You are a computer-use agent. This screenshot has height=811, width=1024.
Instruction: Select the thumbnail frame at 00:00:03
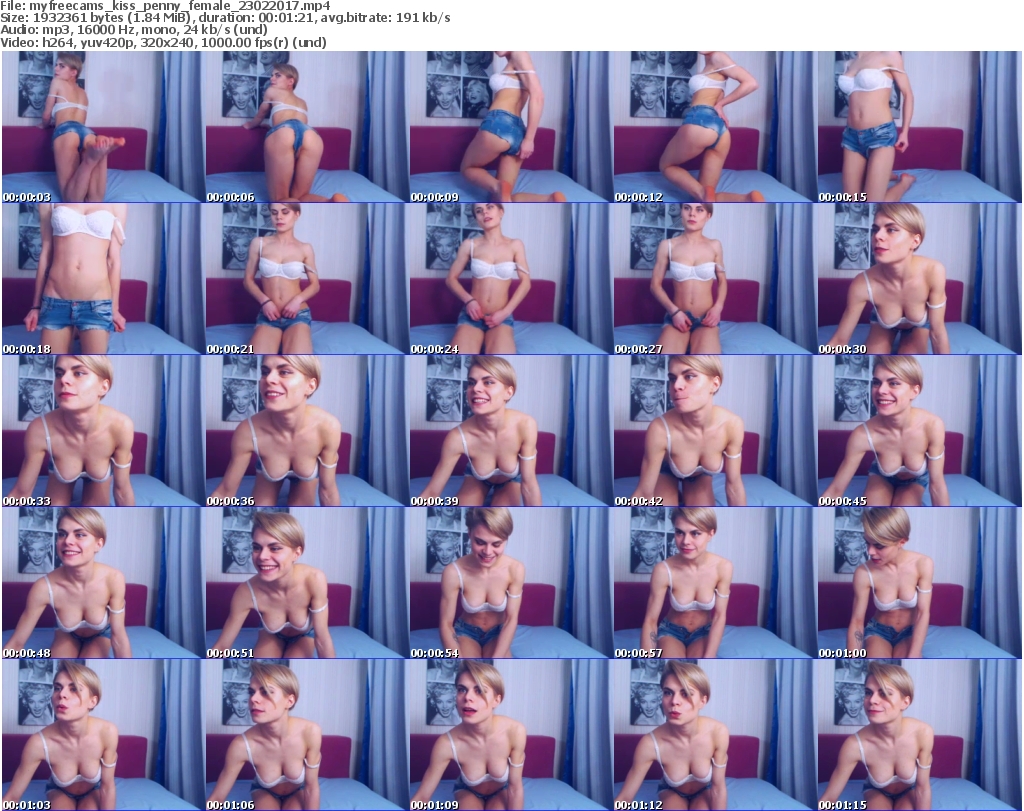pos(102,127)
